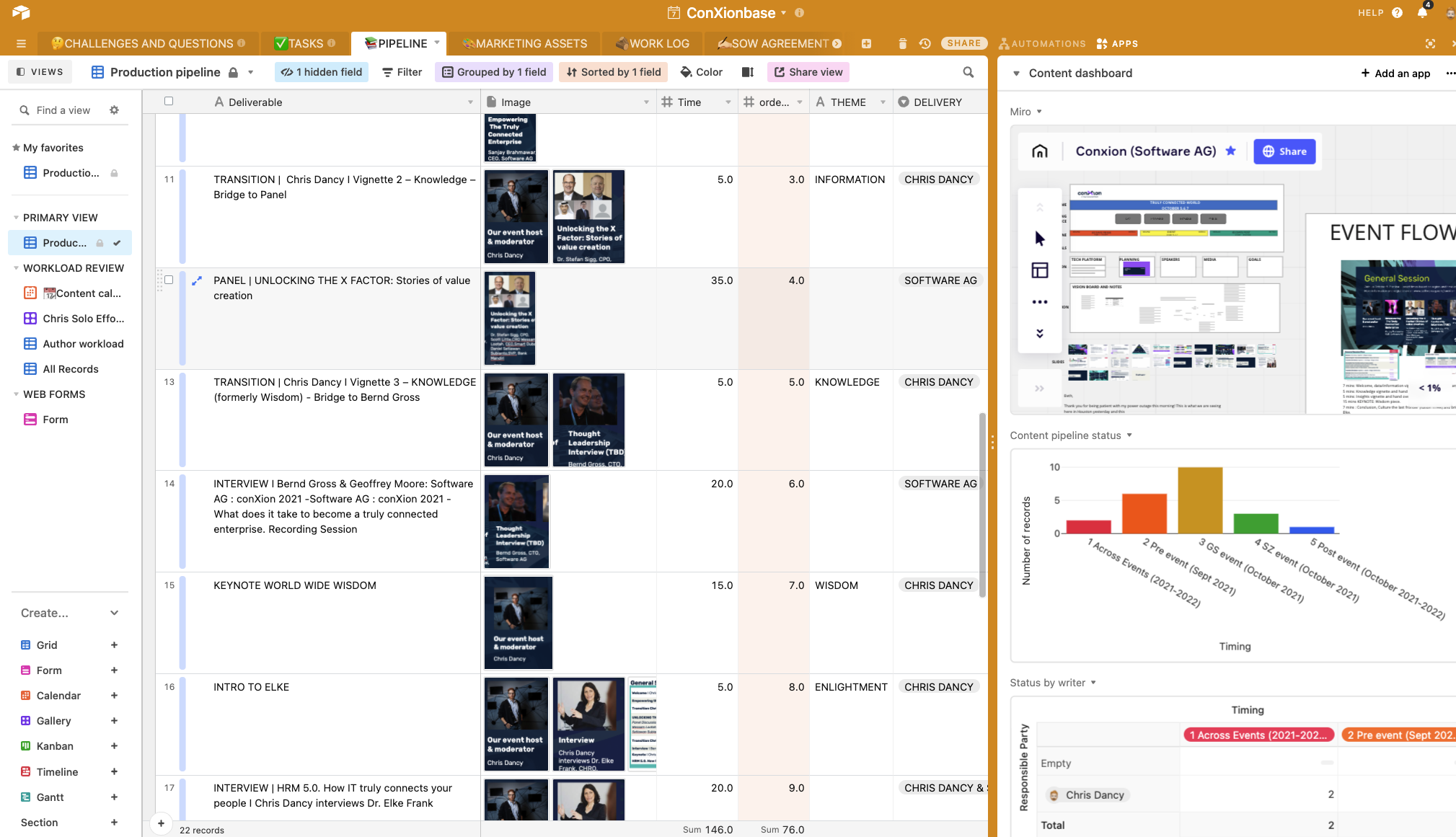
Task: Open the base revision history icon
Action: pos(925,43)
